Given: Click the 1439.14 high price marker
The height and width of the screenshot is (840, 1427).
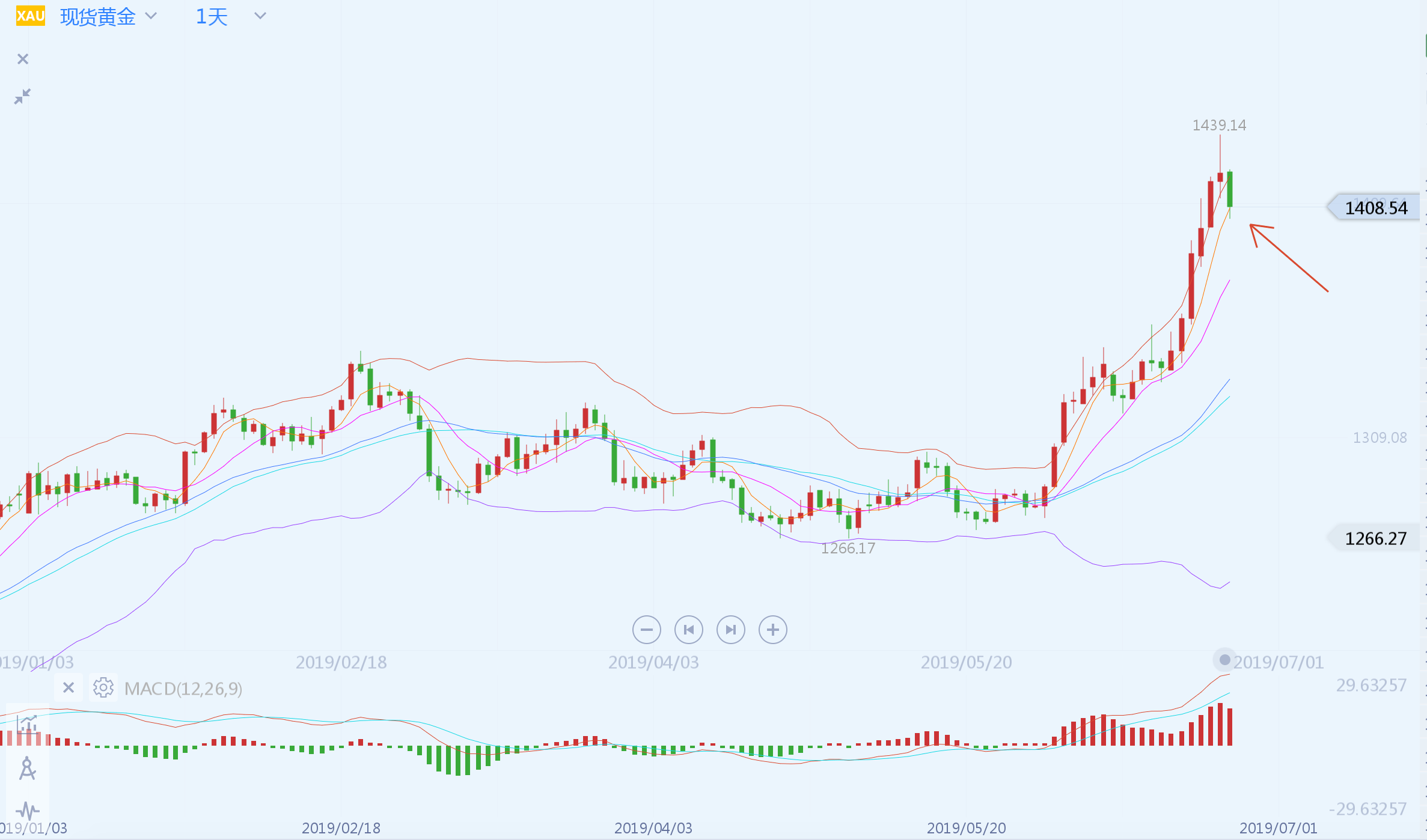Looking at the screenshot, I should 1219,125.
